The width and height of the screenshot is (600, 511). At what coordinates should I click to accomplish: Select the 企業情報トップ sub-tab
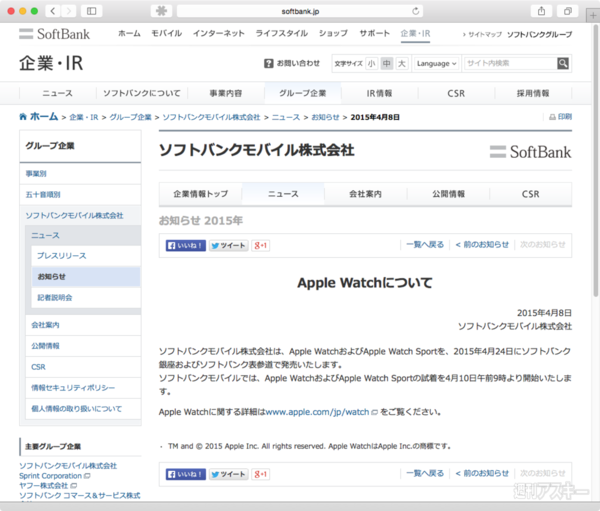pos(200,194)
